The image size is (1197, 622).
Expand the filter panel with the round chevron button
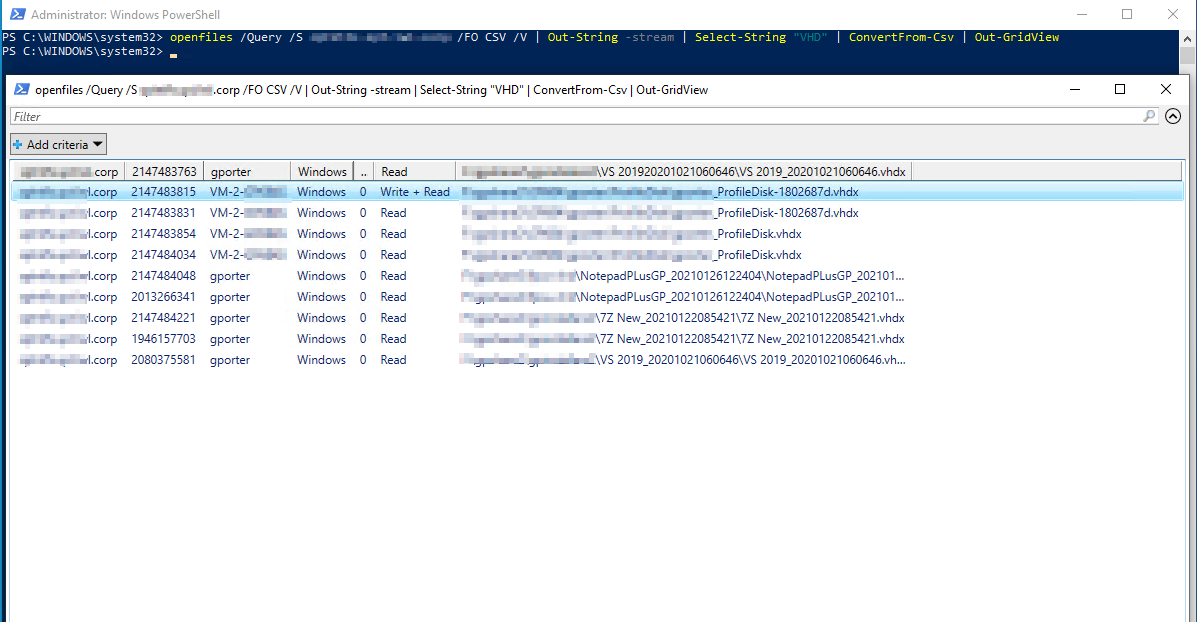[1173, 117]
